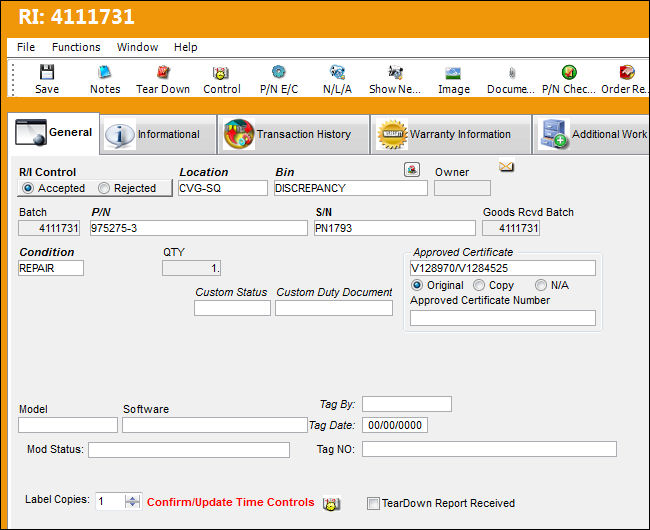Image resolution: width=650 pixels, height=530 pixels.
Task: Open the Warranty Information tab
Action: (x=451, y=134)
